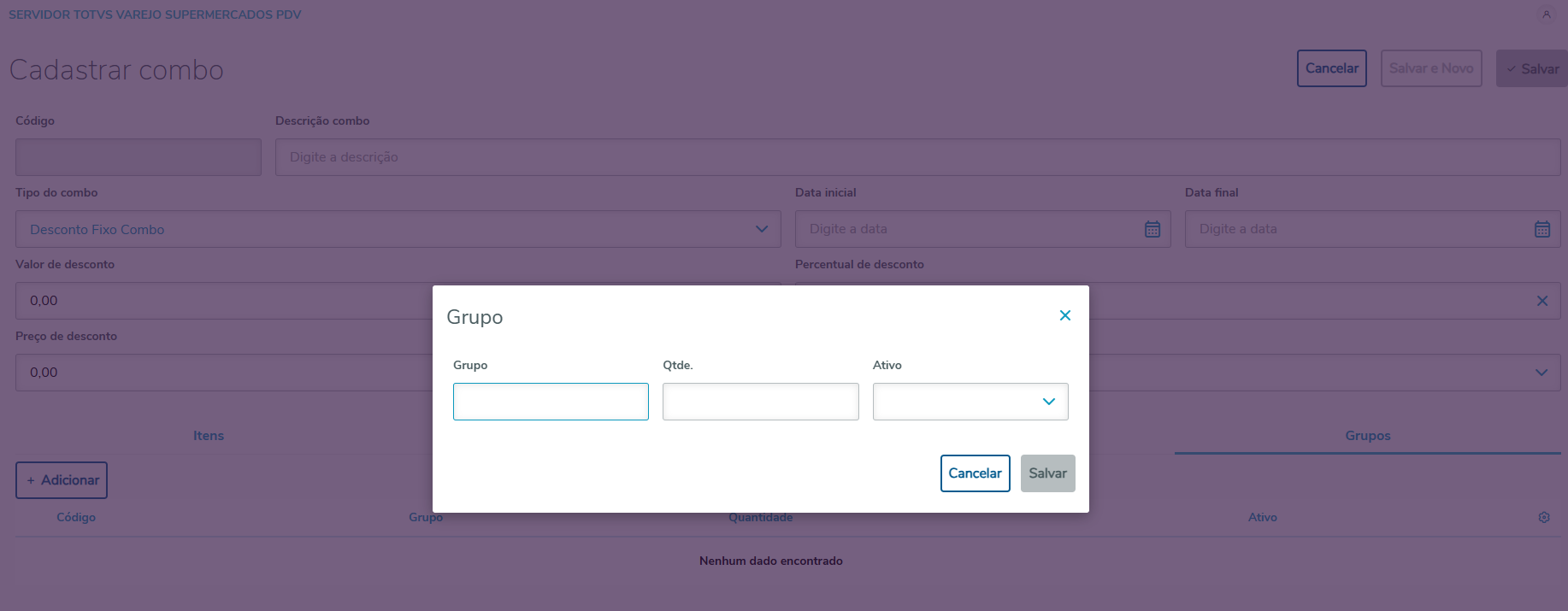Click the Código column header
Image resolution: width=1568 pixels, height=611 pixels.
point(76,517)
